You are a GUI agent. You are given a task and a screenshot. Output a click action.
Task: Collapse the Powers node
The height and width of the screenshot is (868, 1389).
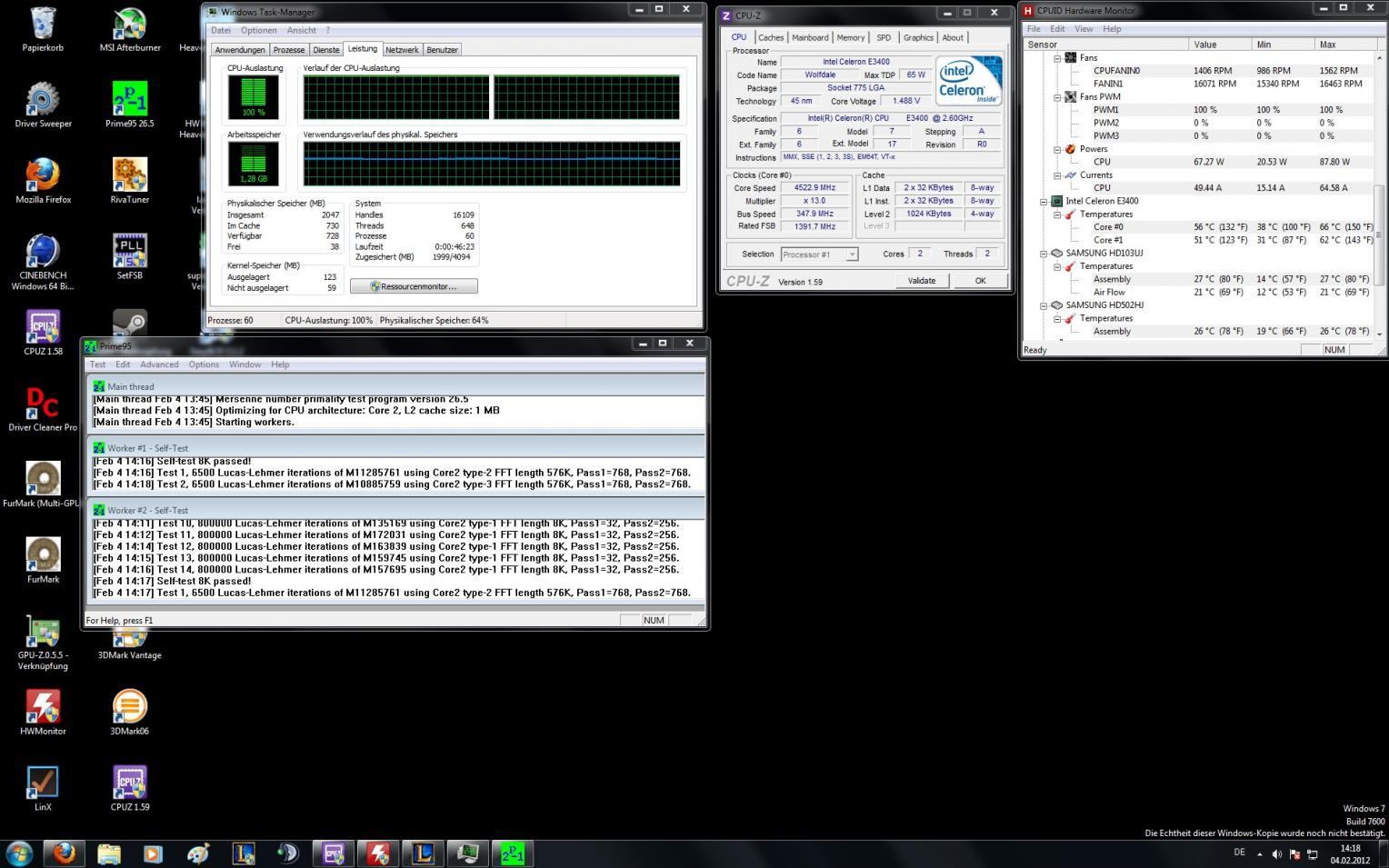coord(1057,149)
